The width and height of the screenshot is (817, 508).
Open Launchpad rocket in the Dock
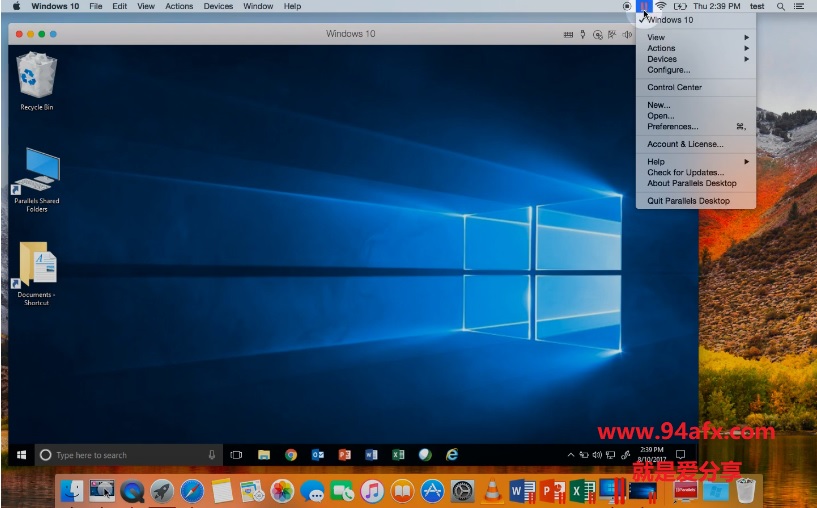pos(162,491)
